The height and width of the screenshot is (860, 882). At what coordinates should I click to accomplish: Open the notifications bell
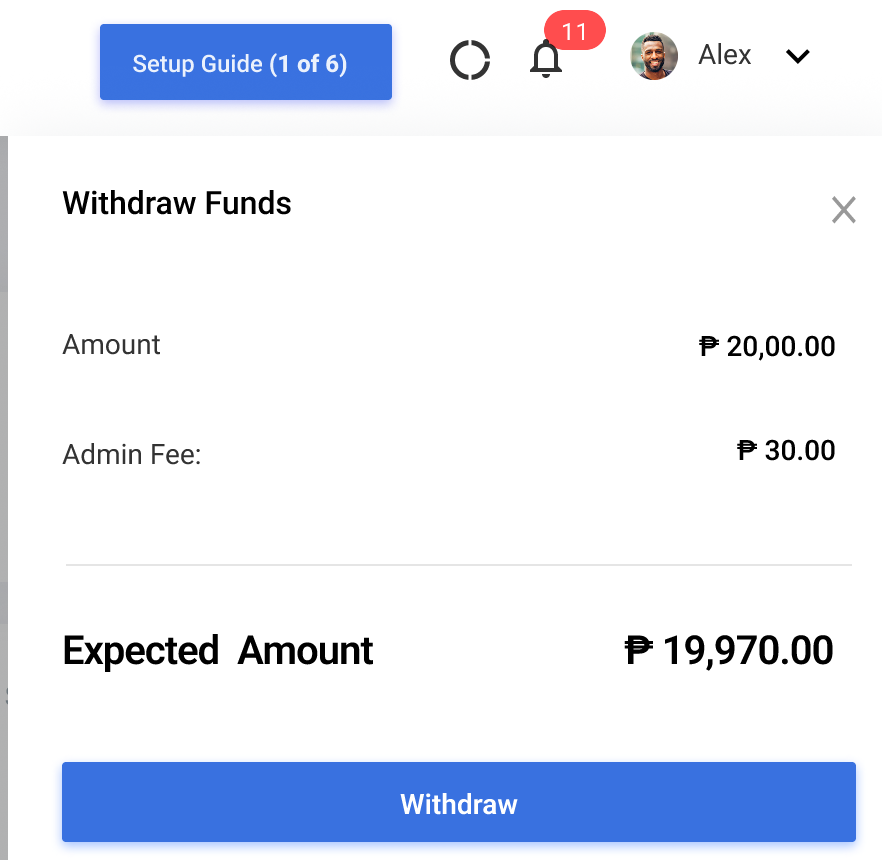click(x=546, y=59)
